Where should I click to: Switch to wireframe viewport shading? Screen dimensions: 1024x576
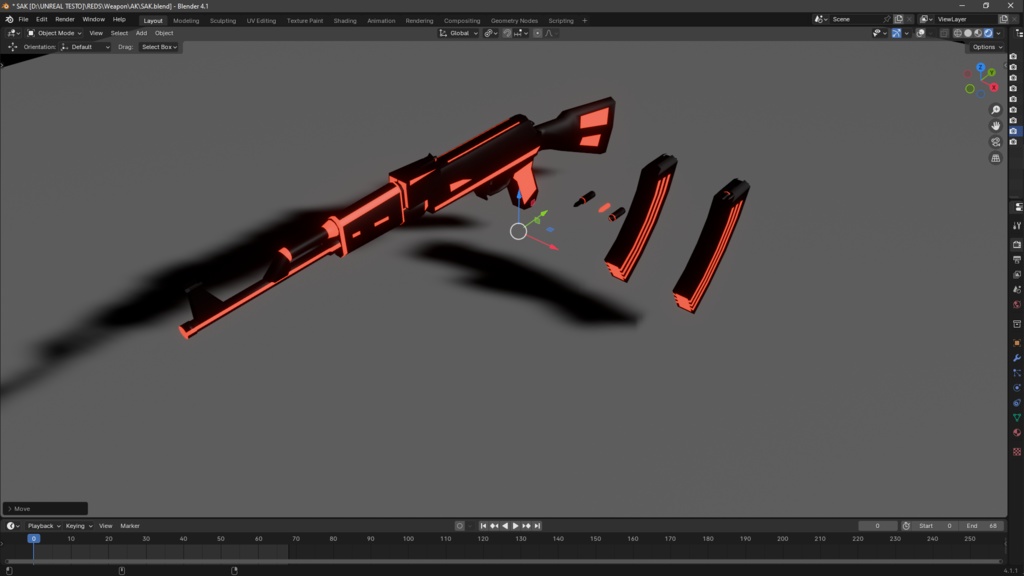pos(958,33)
